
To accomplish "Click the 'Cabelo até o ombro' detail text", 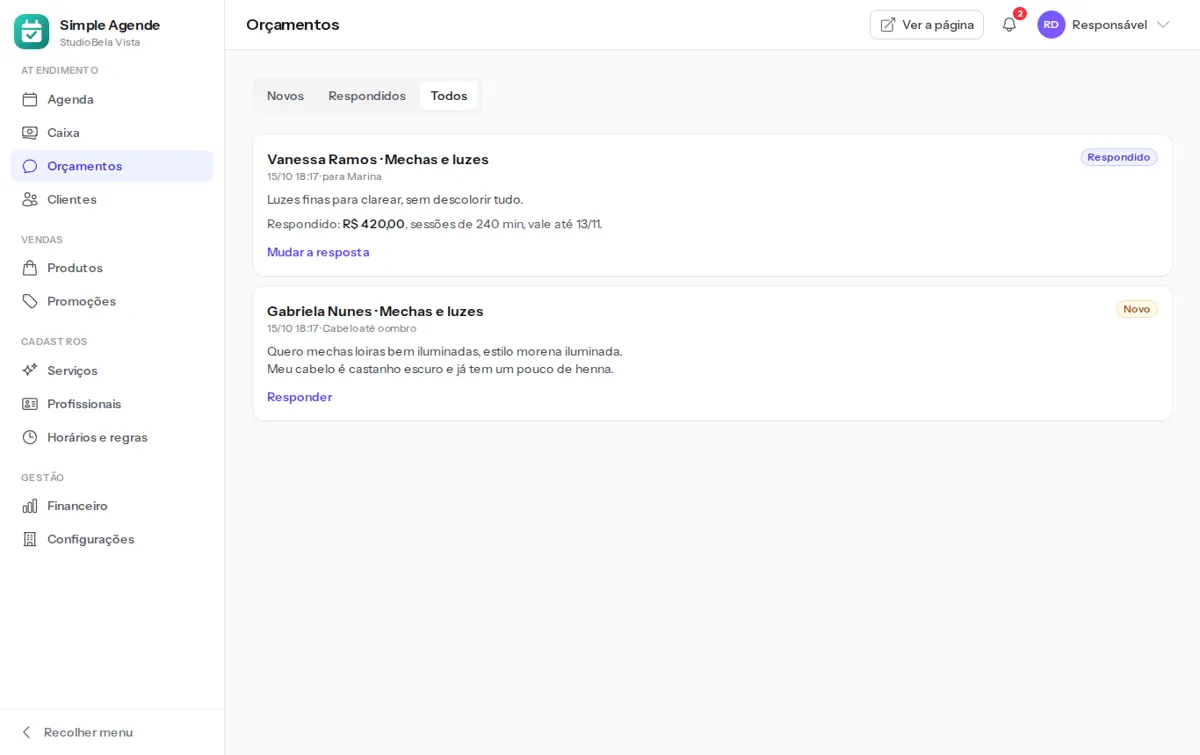I will (x=369, y=328).
